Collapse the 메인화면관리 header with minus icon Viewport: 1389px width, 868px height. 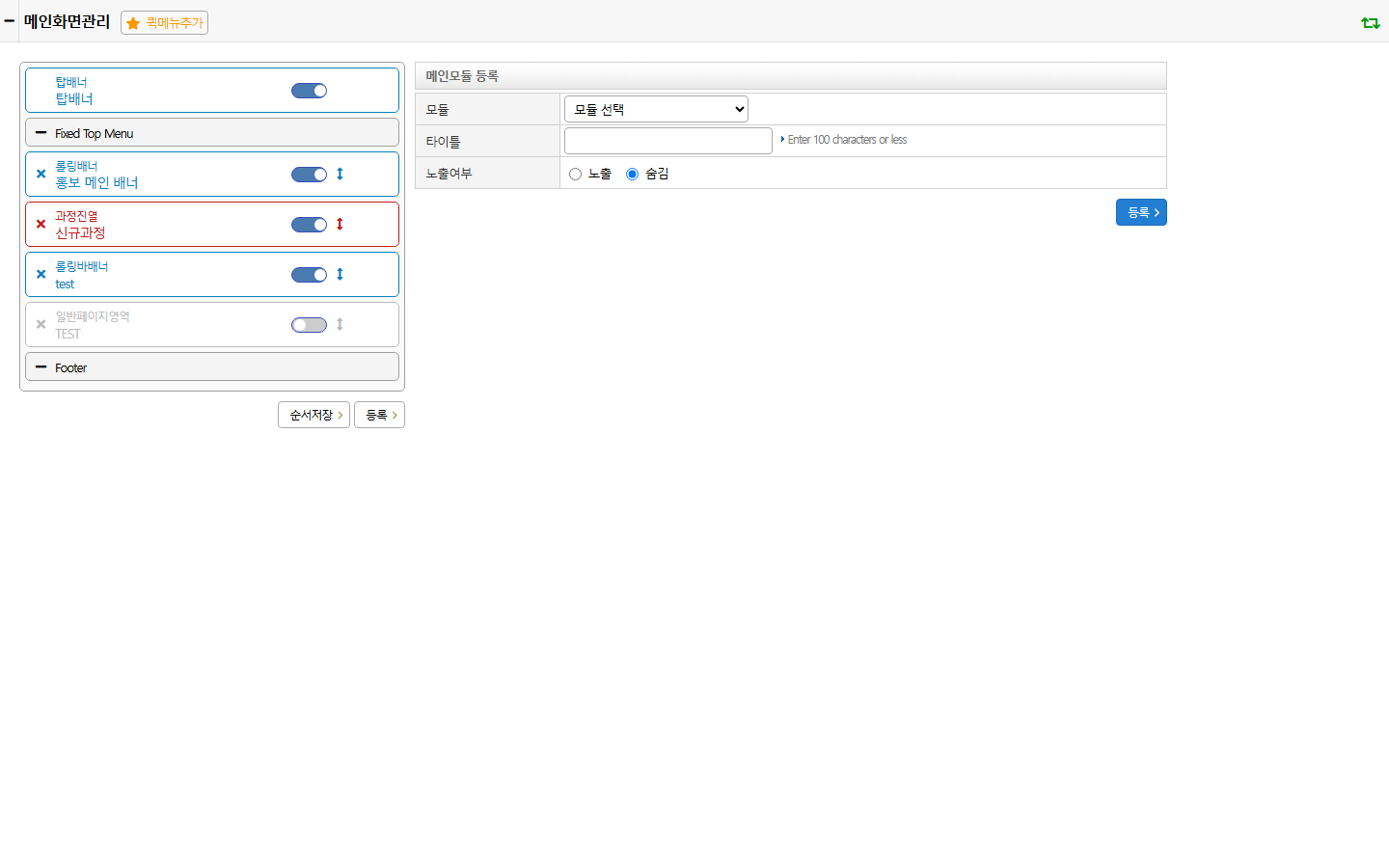click(x=9, y=20)
